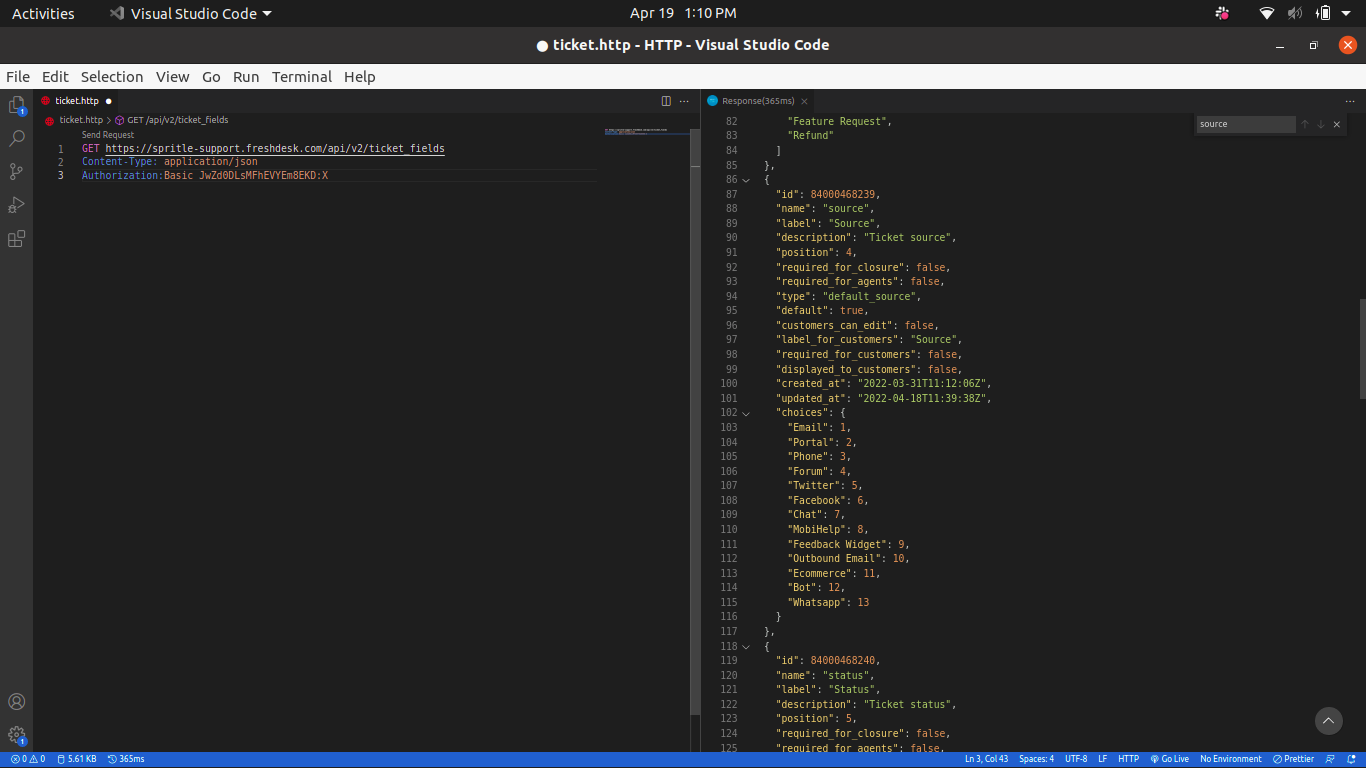The height and width of the screenshot is (768, 1366).
Task: Open the notifications bell in status bar
Action: 1353,759
